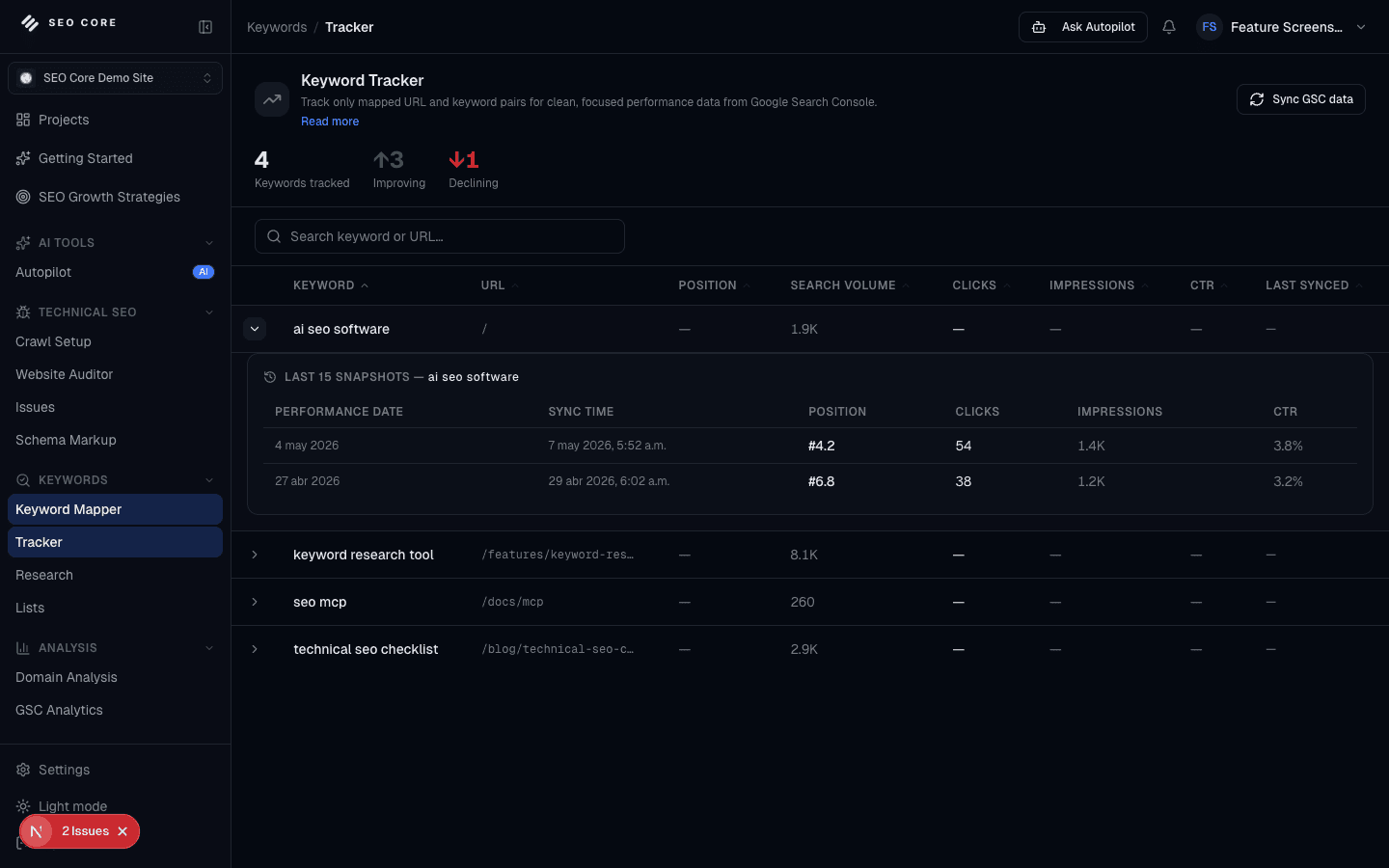The width and height of the screenshot is (1389, 868).
Task: Click the Autopilot AI badge
Action: tap(204, 272)
